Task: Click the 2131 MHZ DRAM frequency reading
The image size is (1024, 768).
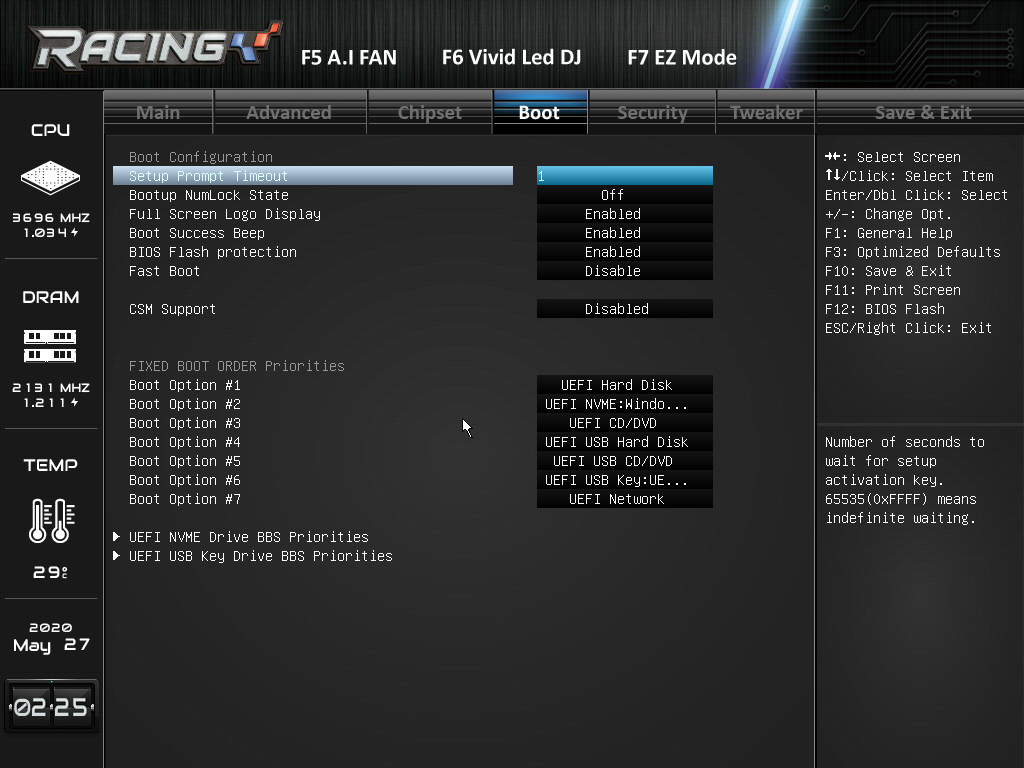Action: [51, 387]
